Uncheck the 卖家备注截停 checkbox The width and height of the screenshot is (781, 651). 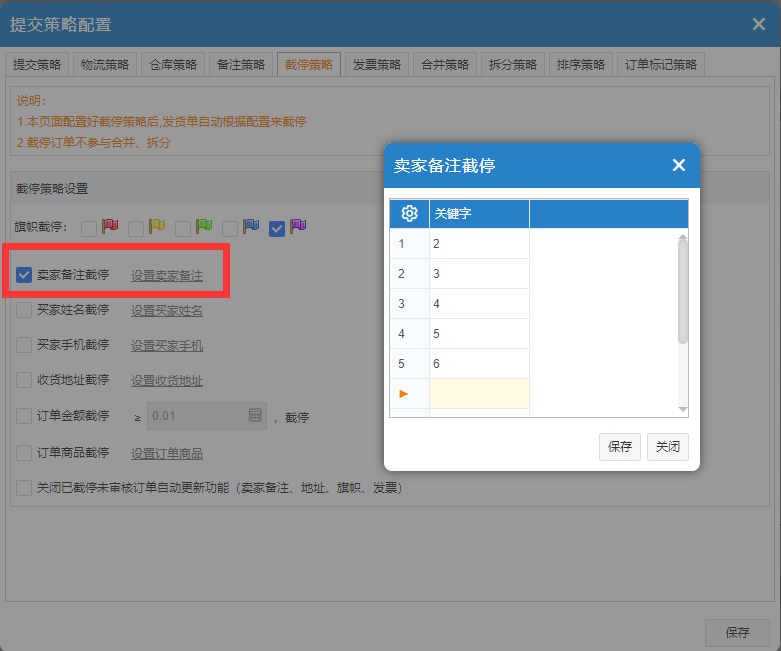24,275
